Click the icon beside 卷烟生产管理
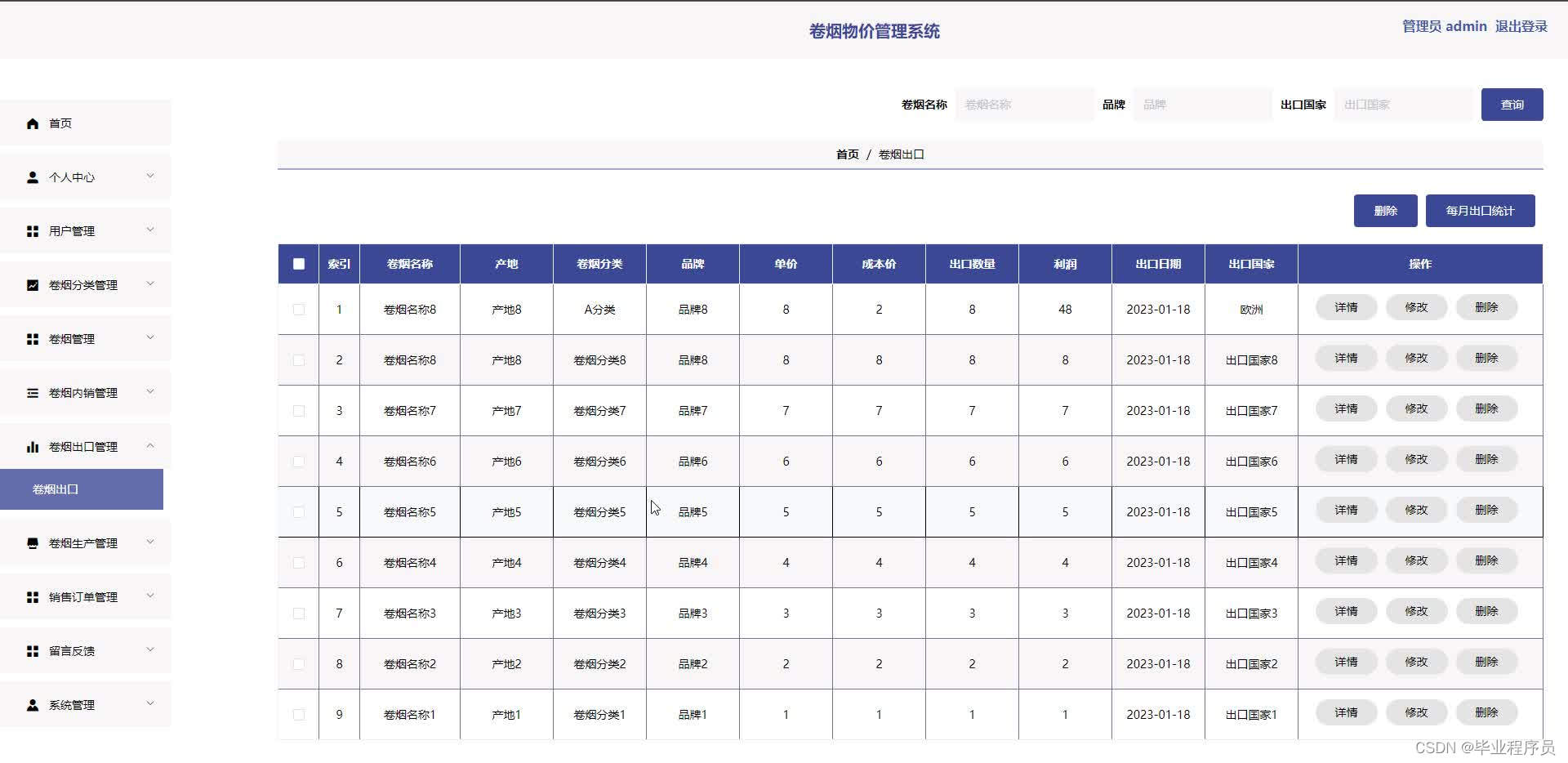The height and width of the screenshot is (763, 1568). pos(33,543)
